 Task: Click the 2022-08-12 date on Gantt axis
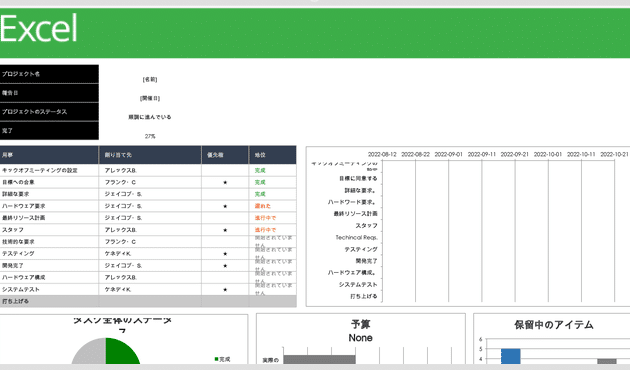(382, 154)
